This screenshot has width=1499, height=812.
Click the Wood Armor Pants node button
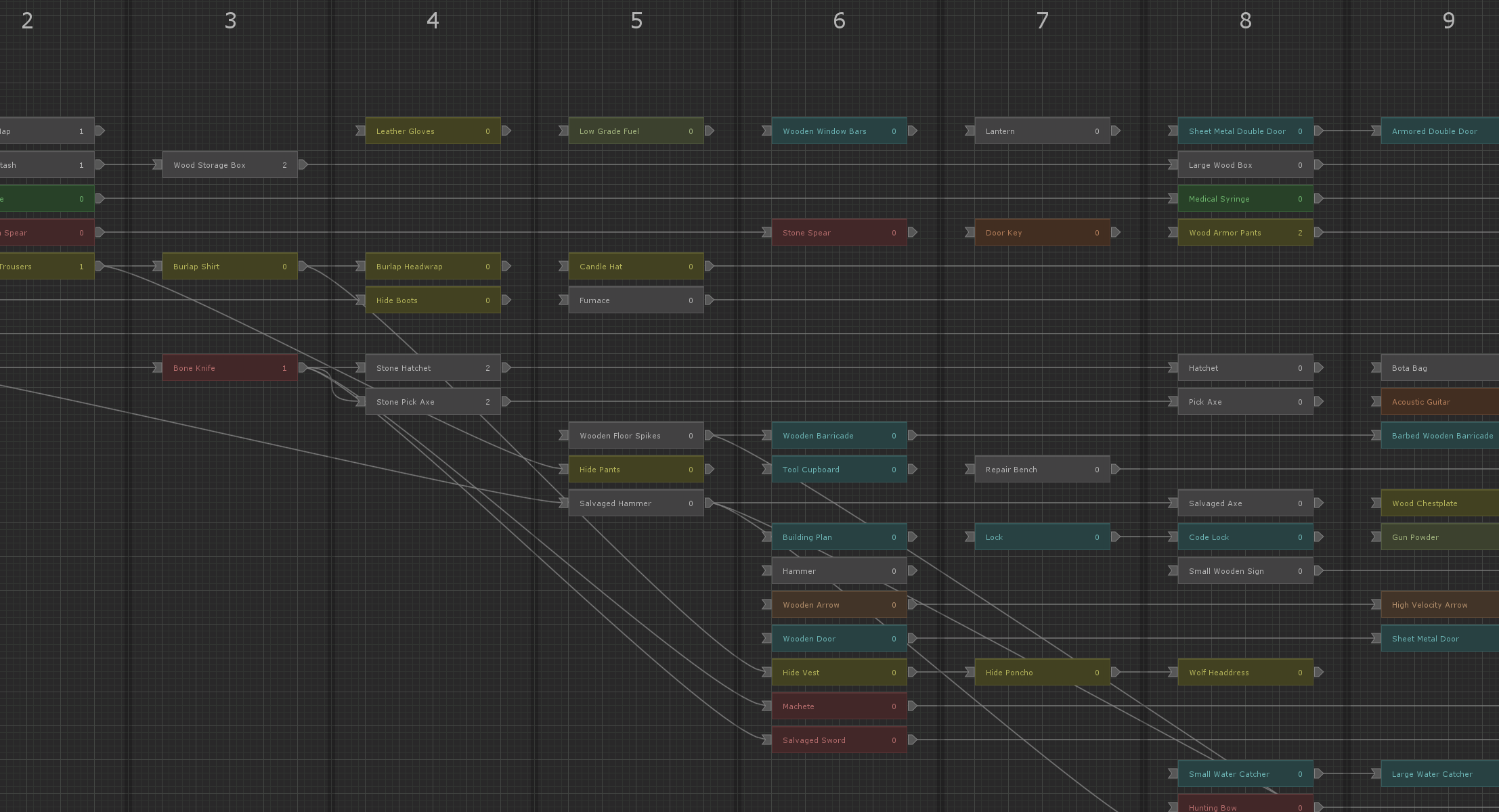pos(1244,232)
